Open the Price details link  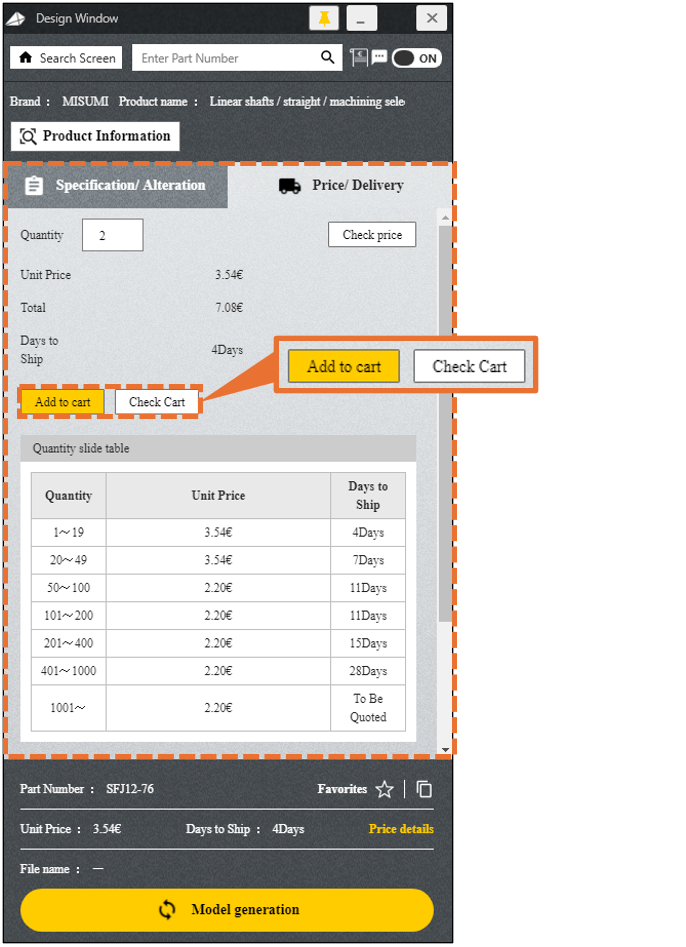click(x=401, y=829)
